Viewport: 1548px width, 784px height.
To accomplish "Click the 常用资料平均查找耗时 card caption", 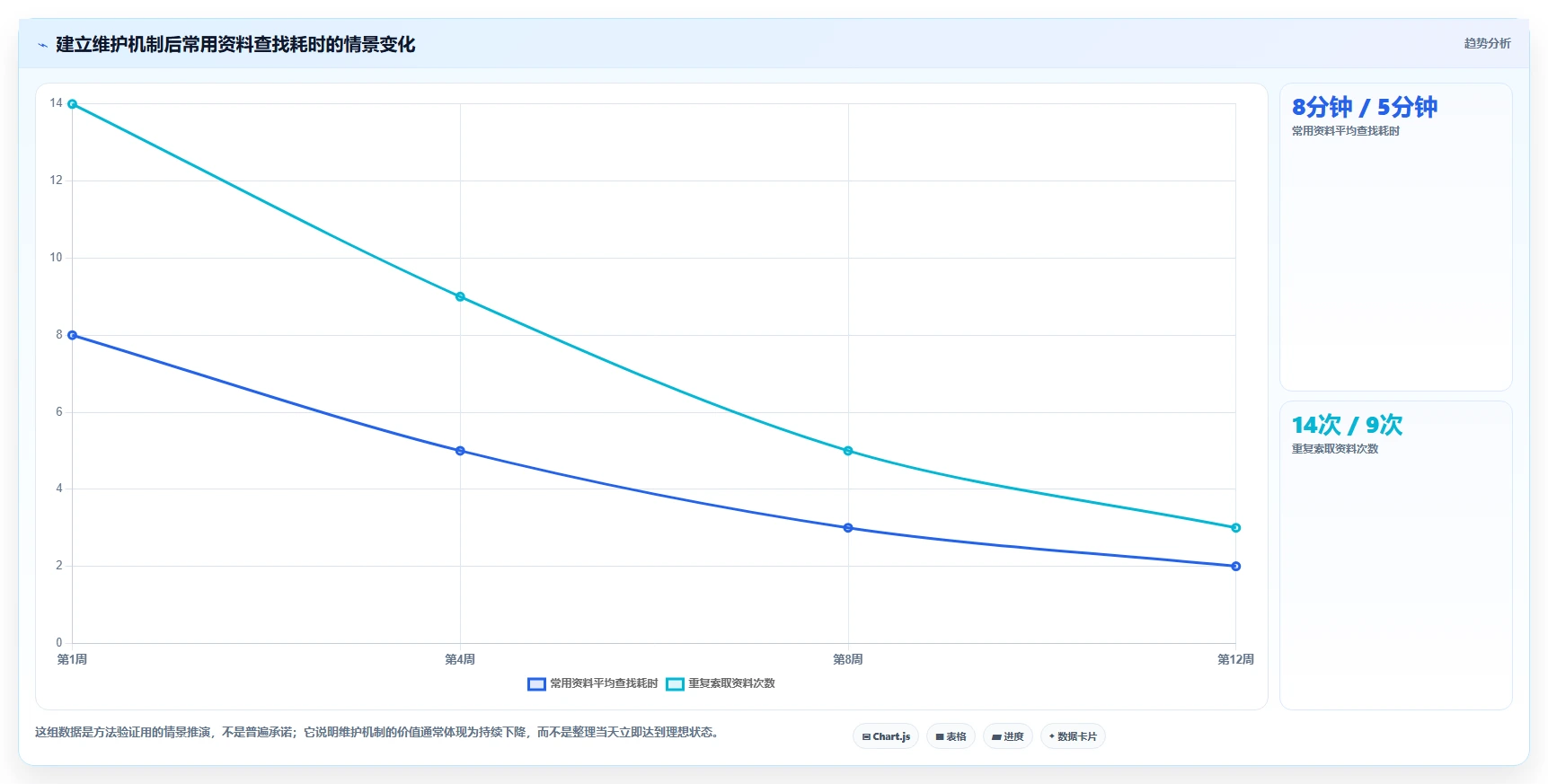I will click(1346, 131).
